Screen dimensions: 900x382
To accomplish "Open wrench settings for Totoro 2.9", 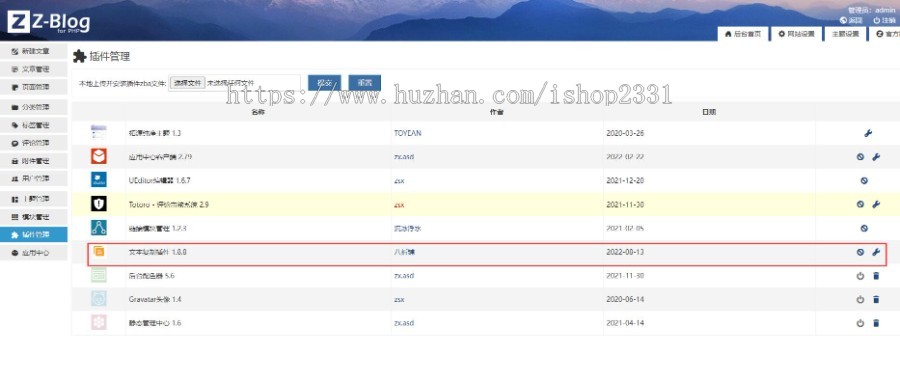I will pos(876,204).
